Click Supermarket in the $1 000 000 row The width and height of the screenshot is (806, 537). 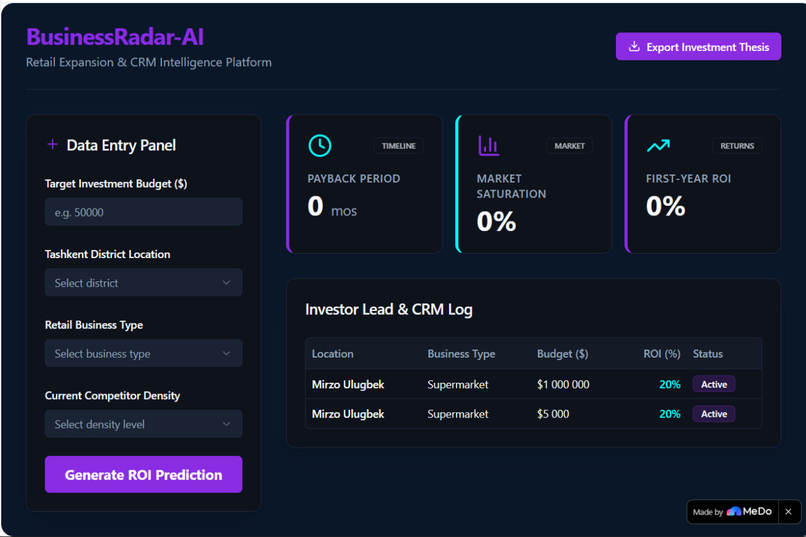(457, 384)
